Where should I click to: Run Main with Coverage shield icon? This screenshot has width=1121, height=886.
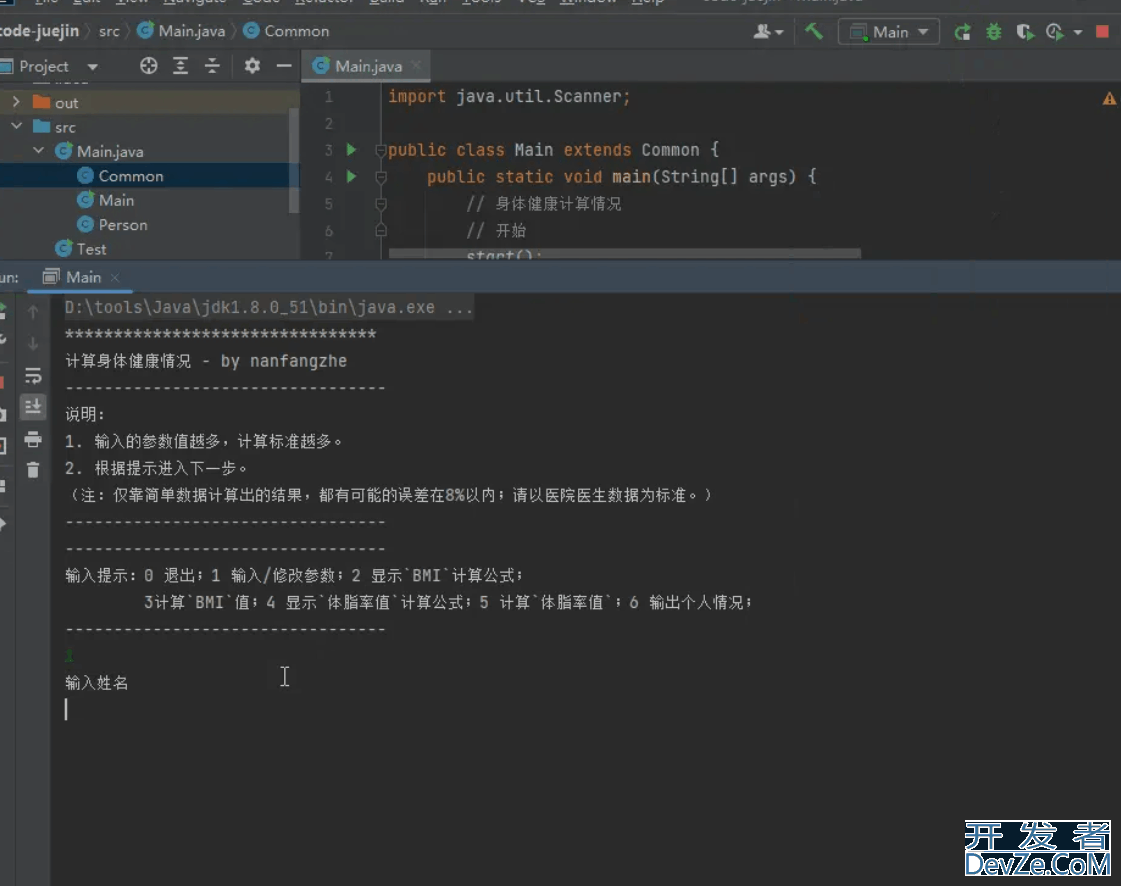pyautogui.click(x=1025, y=32)
